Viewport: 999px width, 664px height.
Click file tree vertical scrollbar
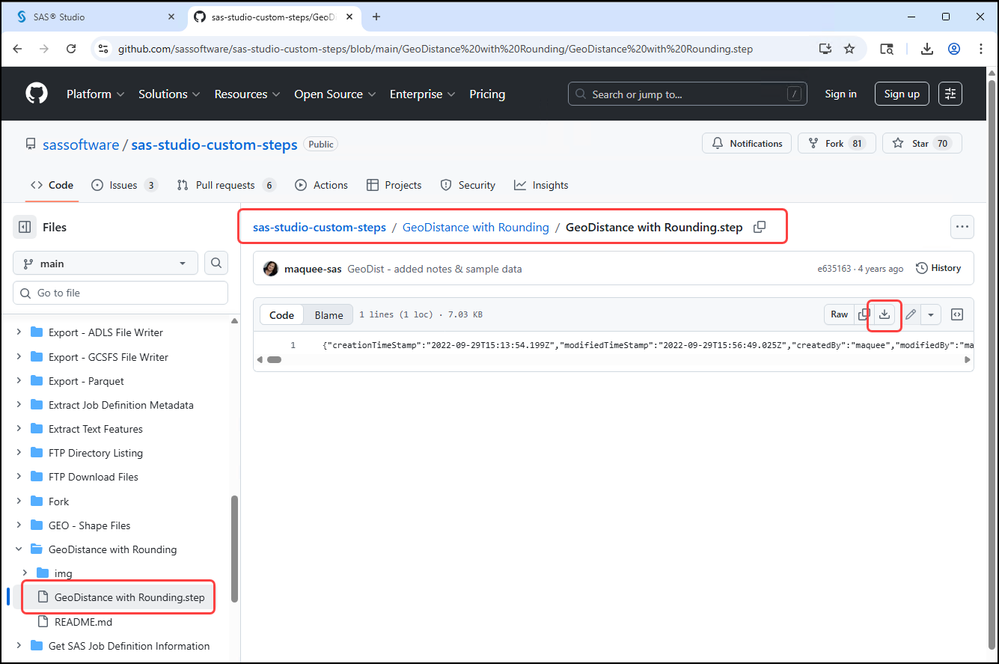[x=234, y=549]
